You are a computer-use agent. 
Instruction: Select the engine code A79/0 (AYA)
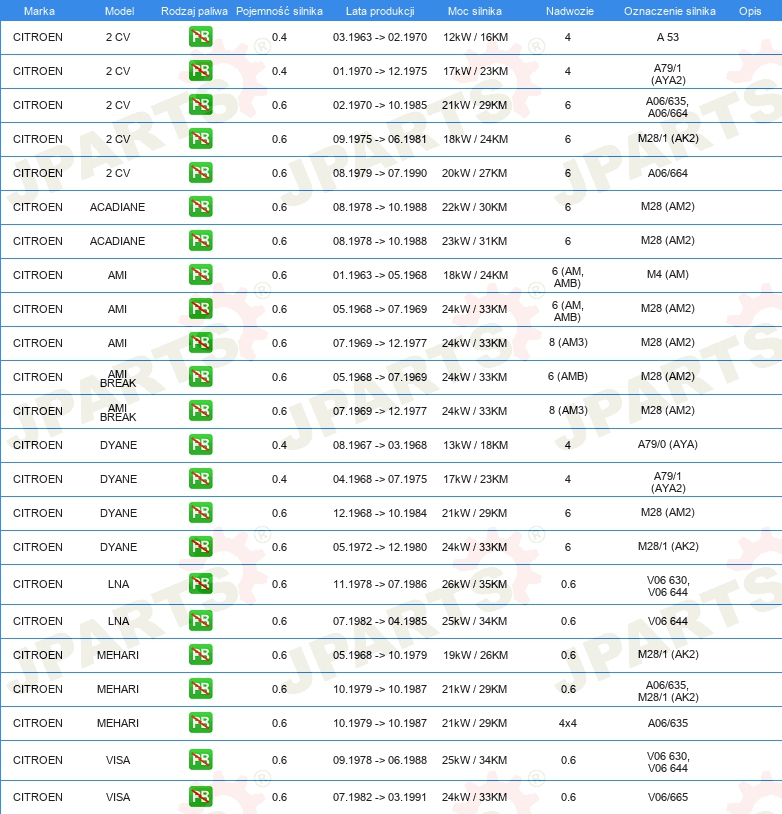pos(668,444)
